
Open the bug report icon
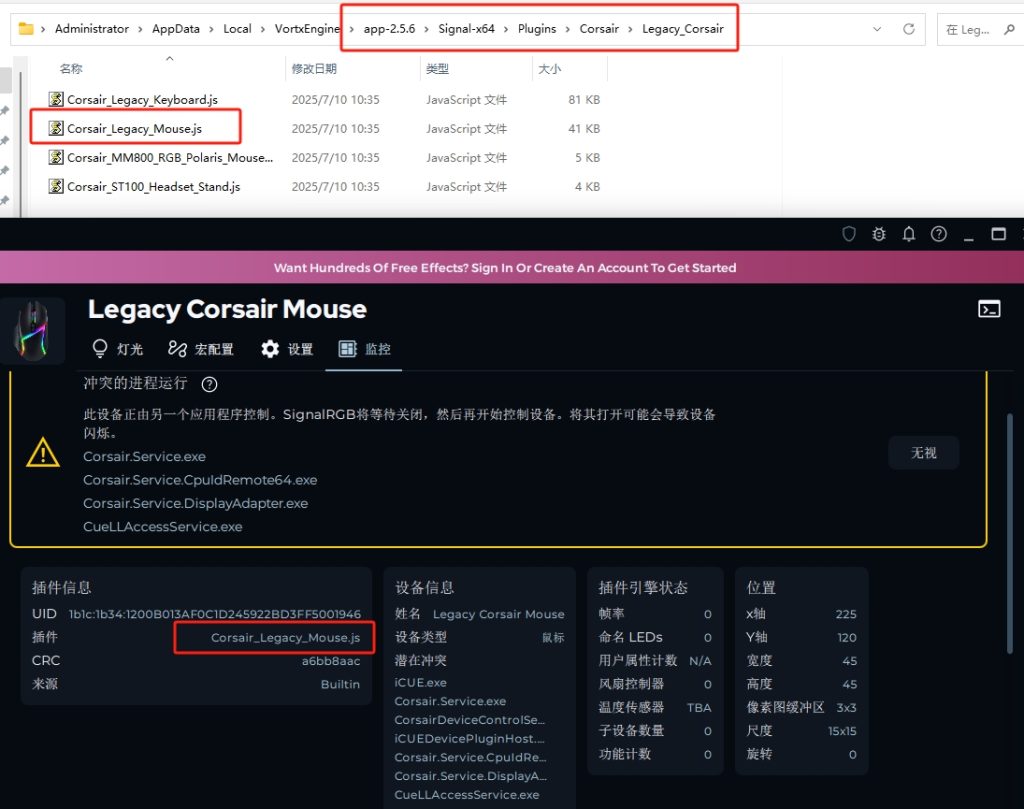pyautogui.click(x=879, y=234)
